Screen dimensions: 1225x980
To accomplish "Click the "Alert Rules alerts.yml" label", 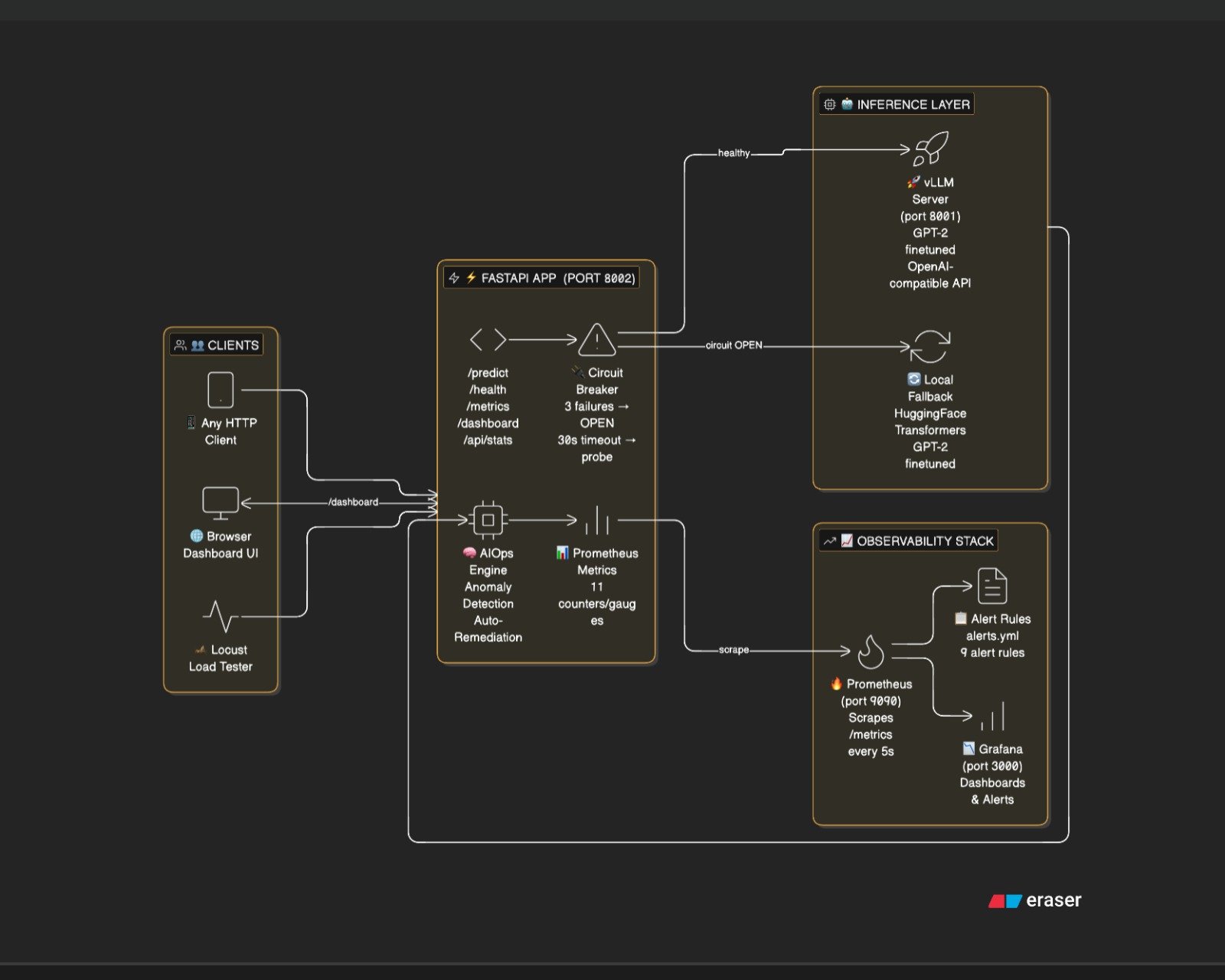I will (992, 635).
